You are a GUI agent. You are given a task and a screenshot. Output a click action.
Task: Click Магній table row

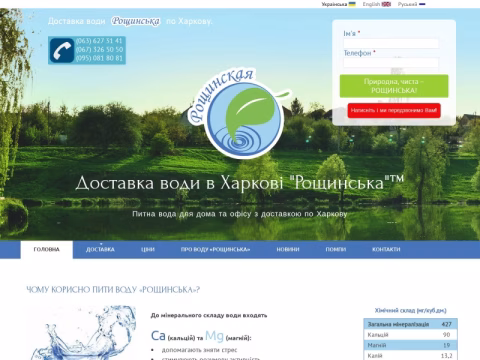coord(410,345)
